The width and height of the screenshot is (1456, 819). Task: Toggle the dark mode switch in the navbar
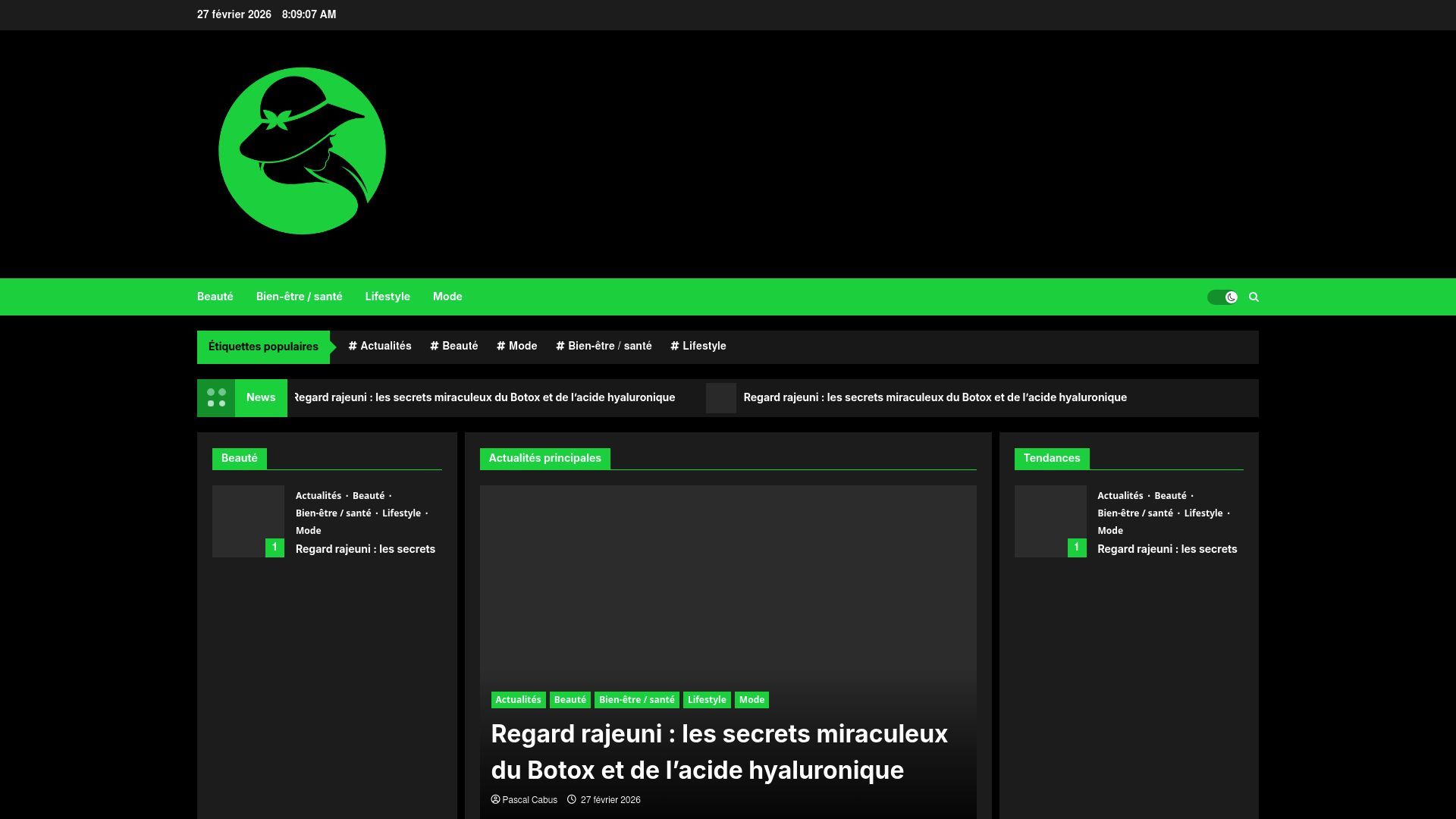point(1222,297)
